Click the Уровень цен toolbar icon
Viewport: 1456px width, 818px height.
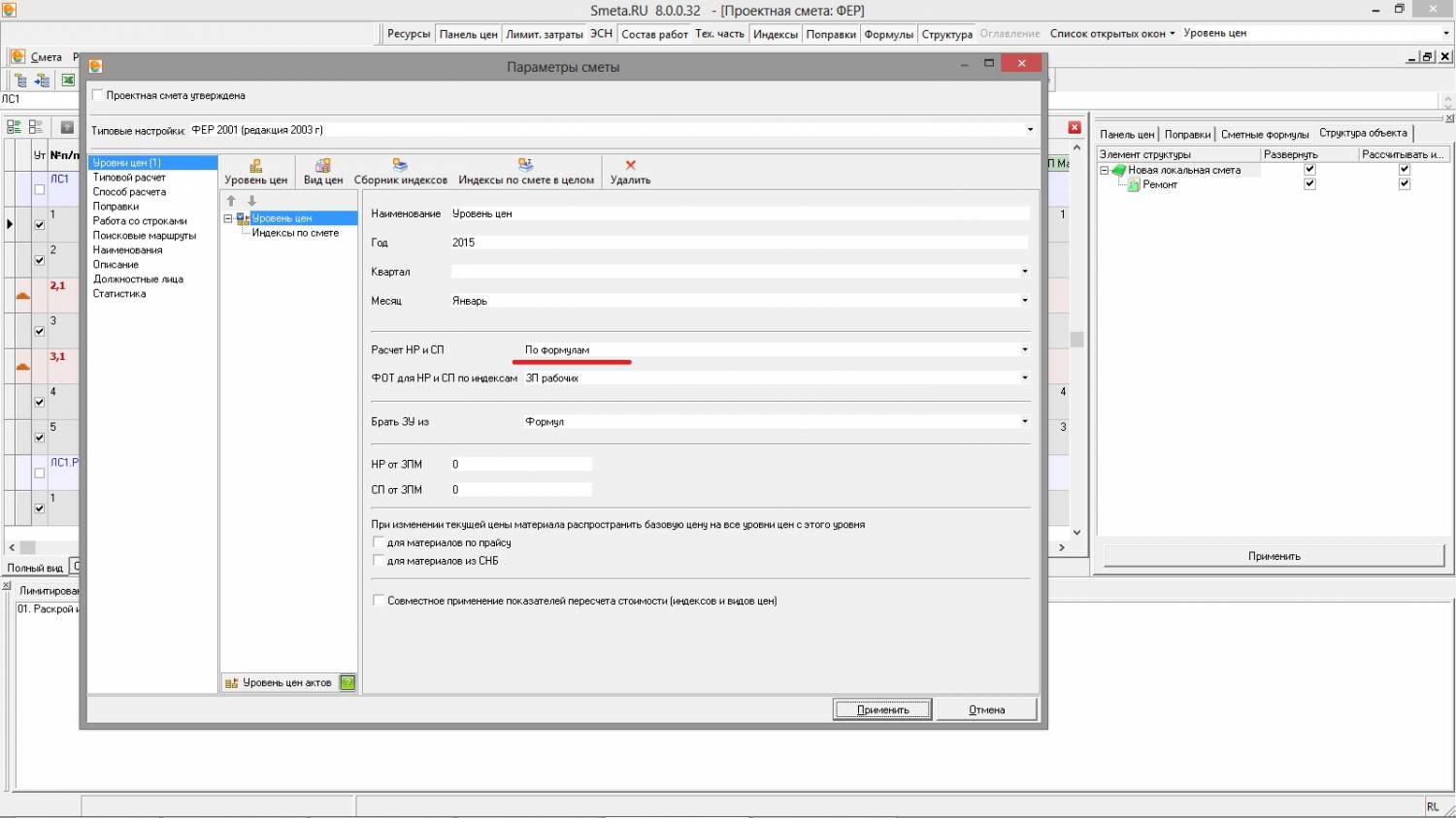pos(255,165)
